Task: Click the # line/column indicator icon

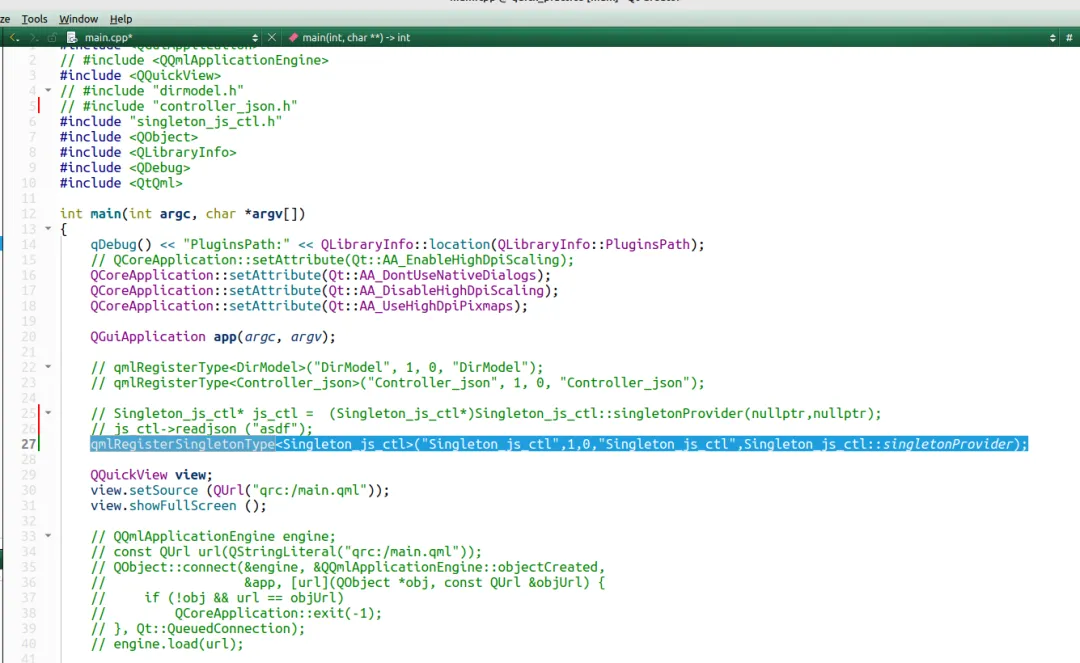Action: pyautogui.click(x=1069, y=37)
